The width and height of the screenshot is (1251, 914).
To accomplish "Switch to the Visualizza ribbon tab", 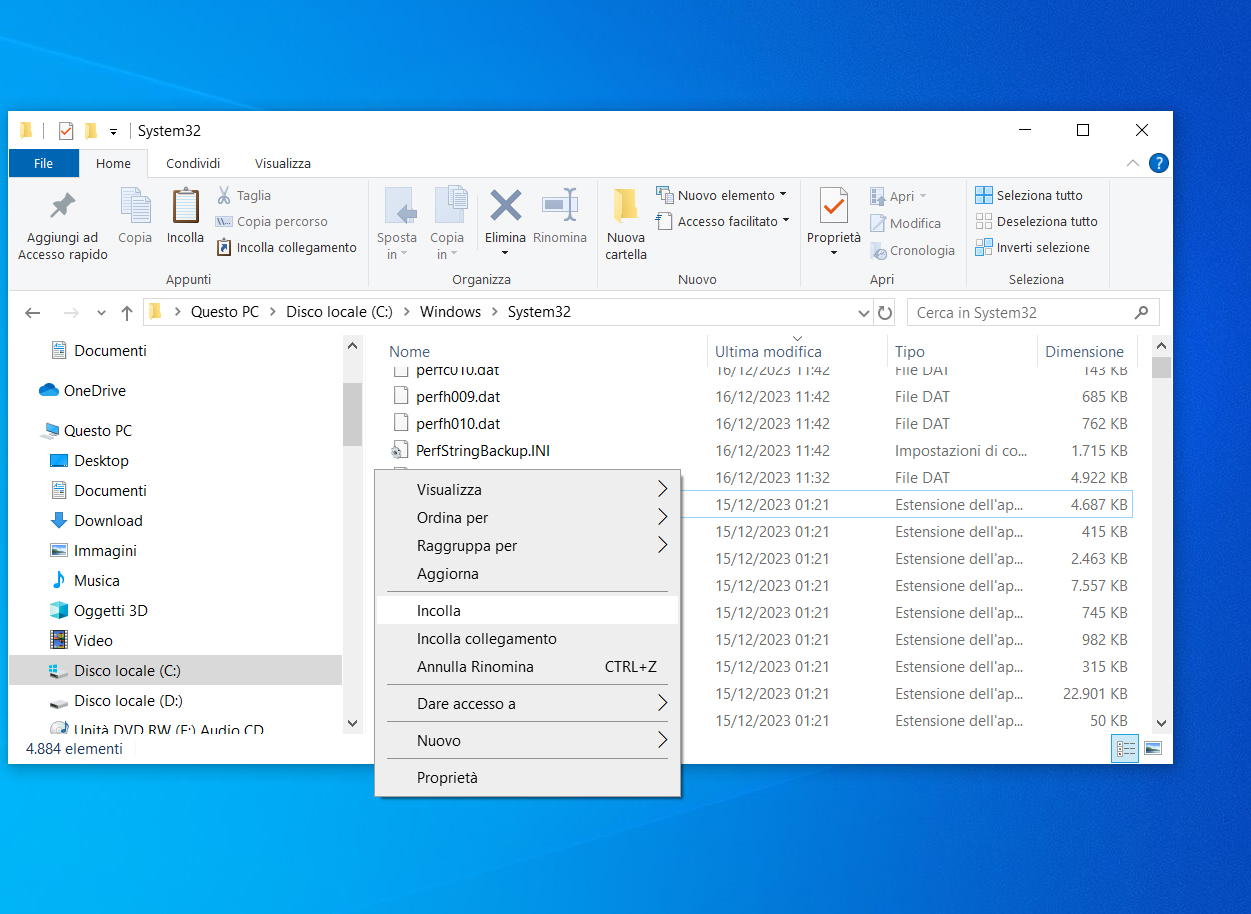I will (x=282, y=163).
